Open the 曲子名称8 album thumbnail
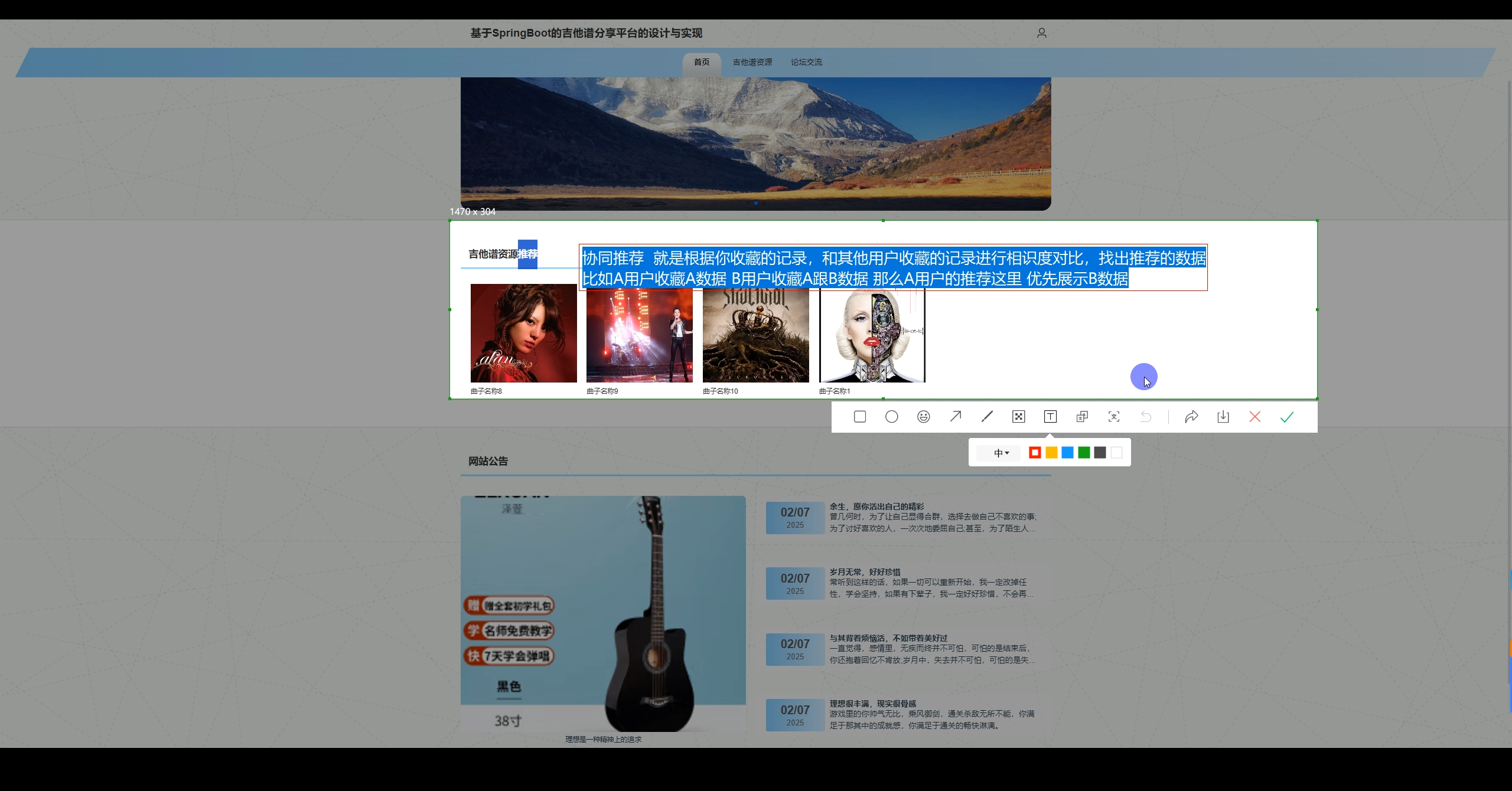The image size is (1512, 791). 523,333
